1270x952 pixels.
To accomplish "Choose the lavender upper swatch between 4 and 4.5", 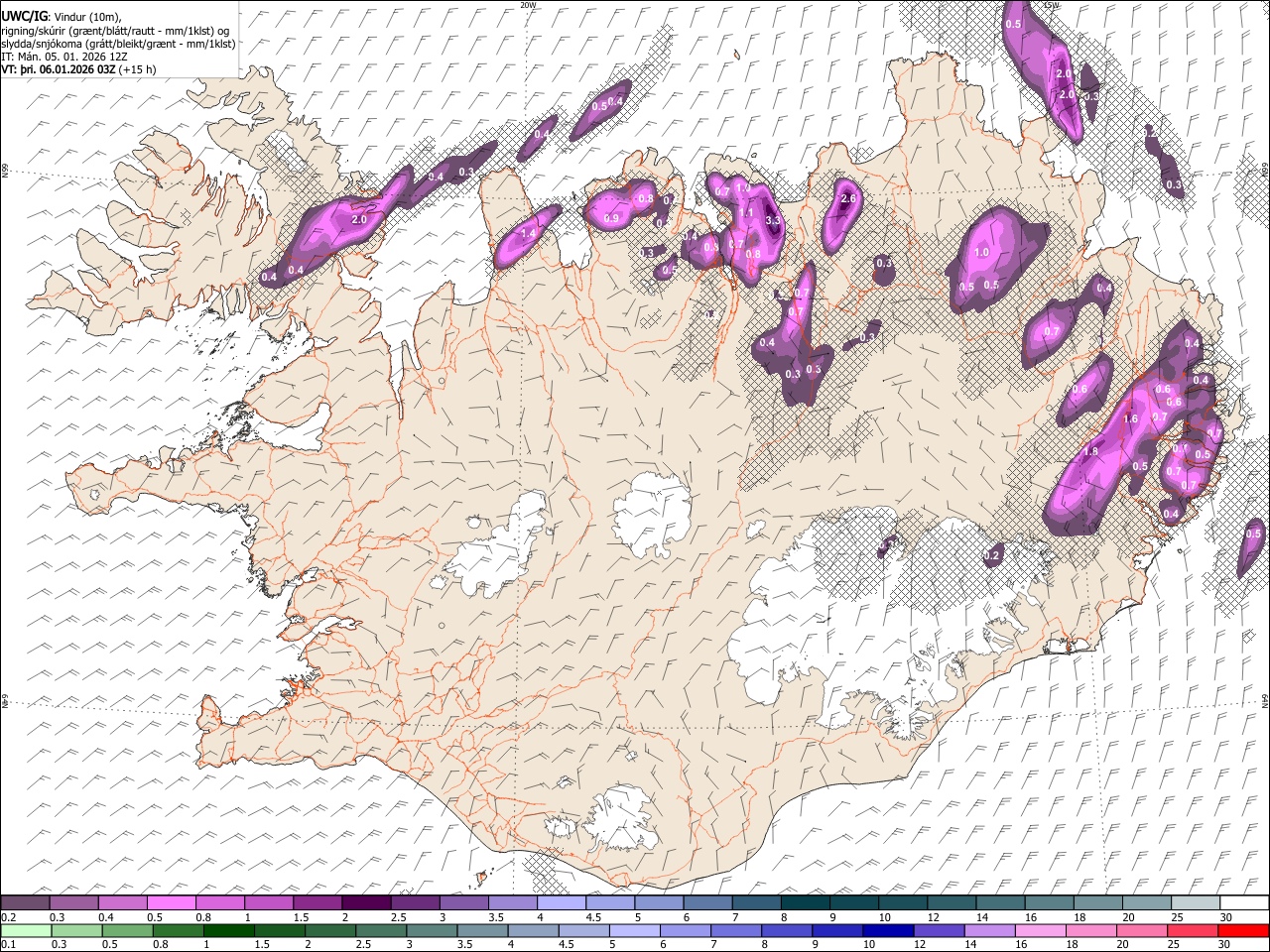I will click(561, 902).
